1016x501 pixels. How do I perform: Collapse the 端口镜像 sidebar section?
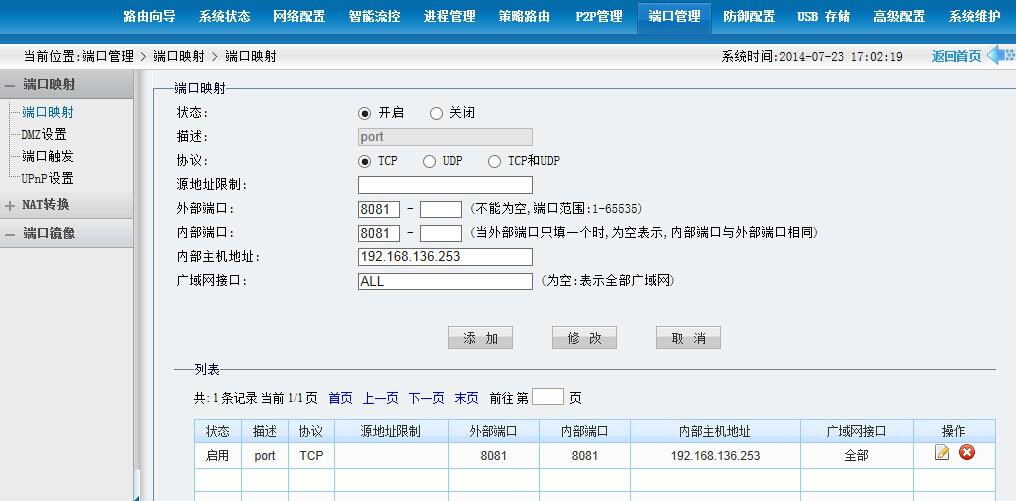pos(10,233)
